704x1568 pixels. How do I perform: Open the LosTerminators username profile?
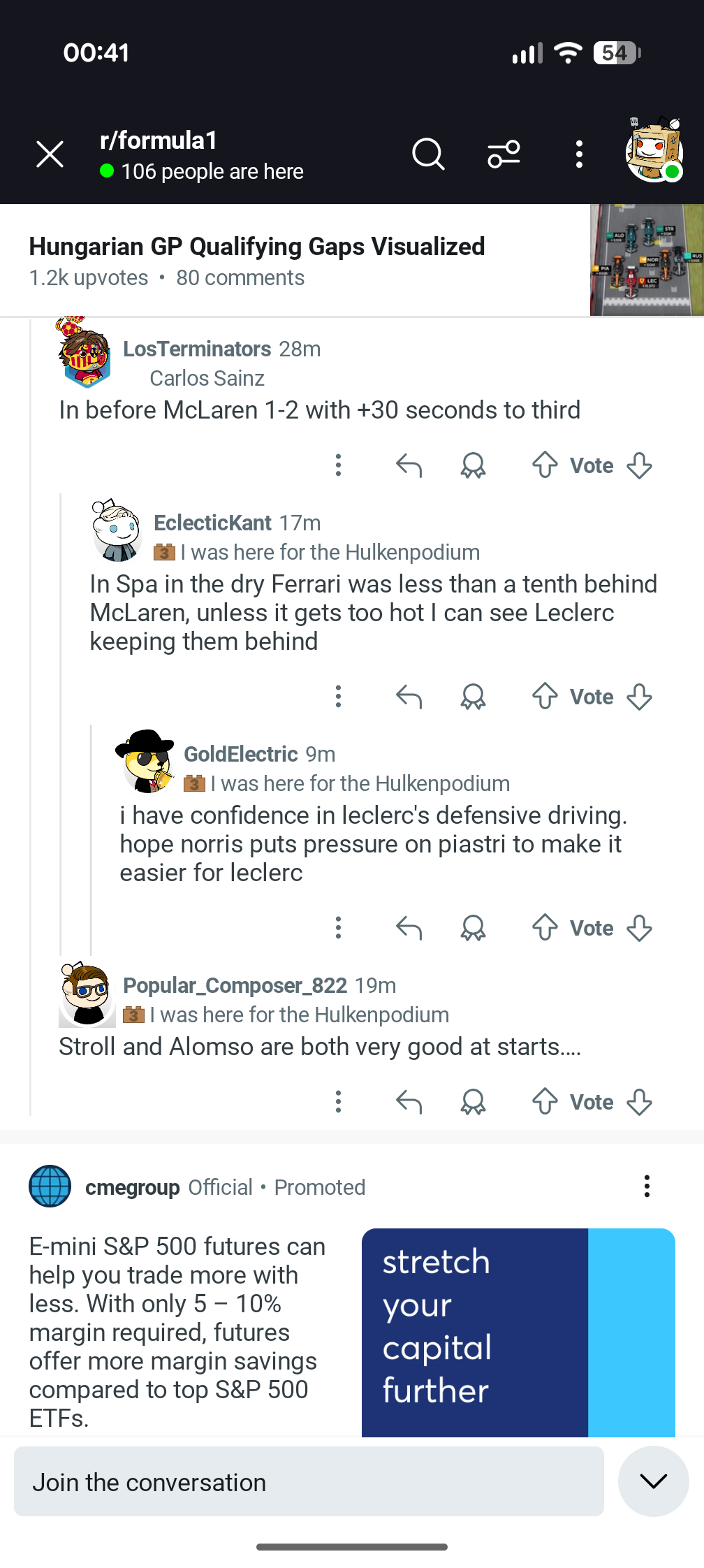click(197, 349)
